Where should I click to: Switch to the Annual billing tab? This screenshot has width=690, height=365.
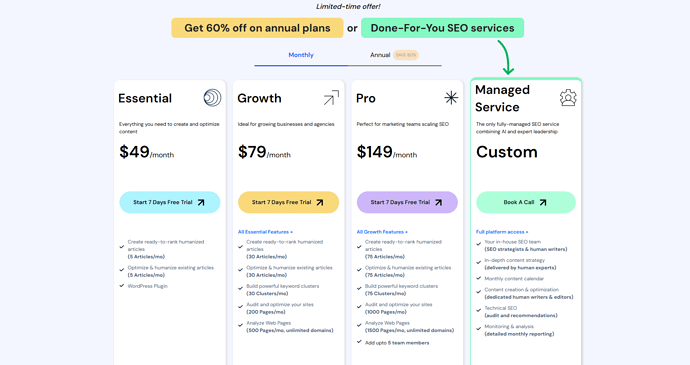380,55
